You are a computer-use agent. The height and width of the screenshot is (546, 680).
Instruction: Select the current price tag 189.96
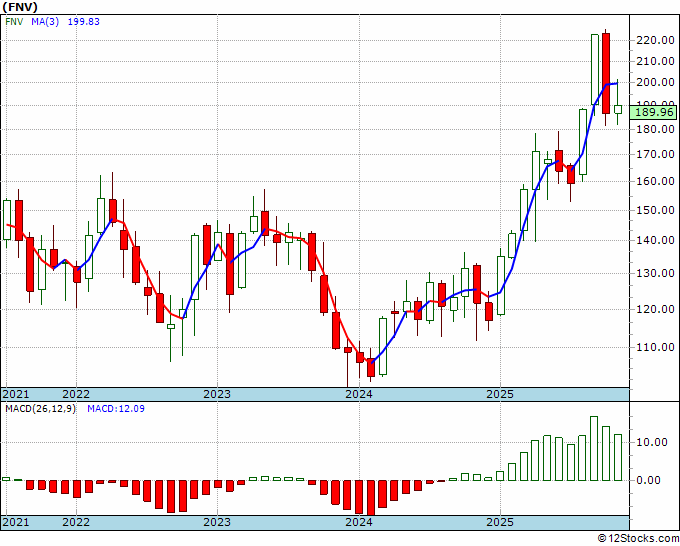coord(654,113)
